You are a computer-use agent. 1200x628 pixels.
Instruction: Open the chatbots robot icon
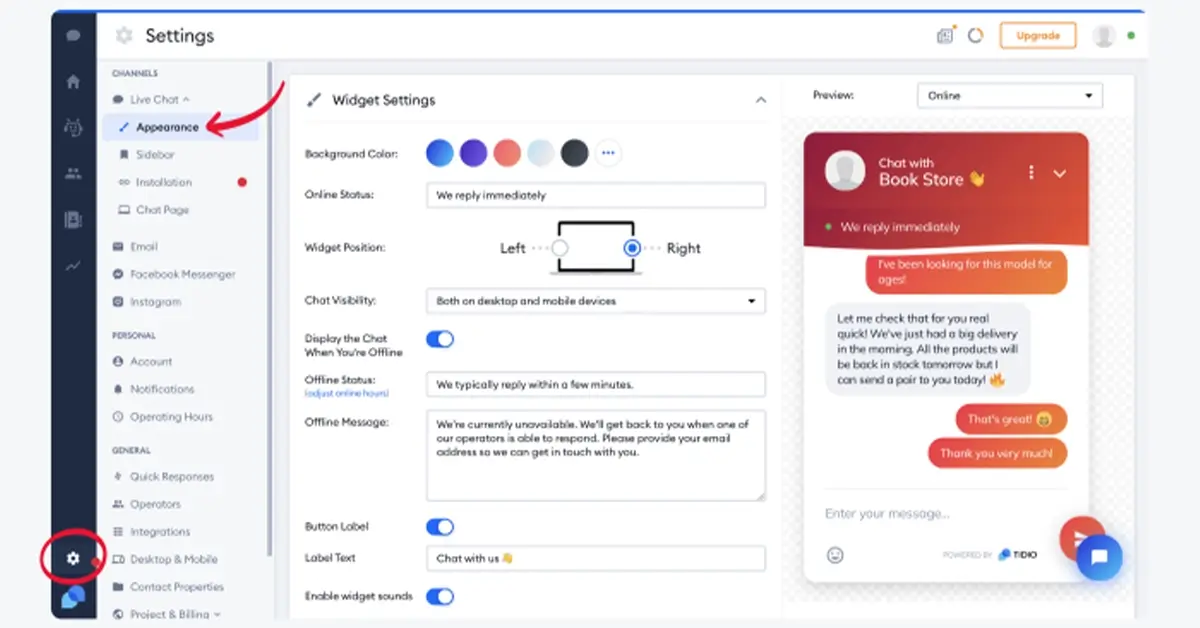pos(73,127)
